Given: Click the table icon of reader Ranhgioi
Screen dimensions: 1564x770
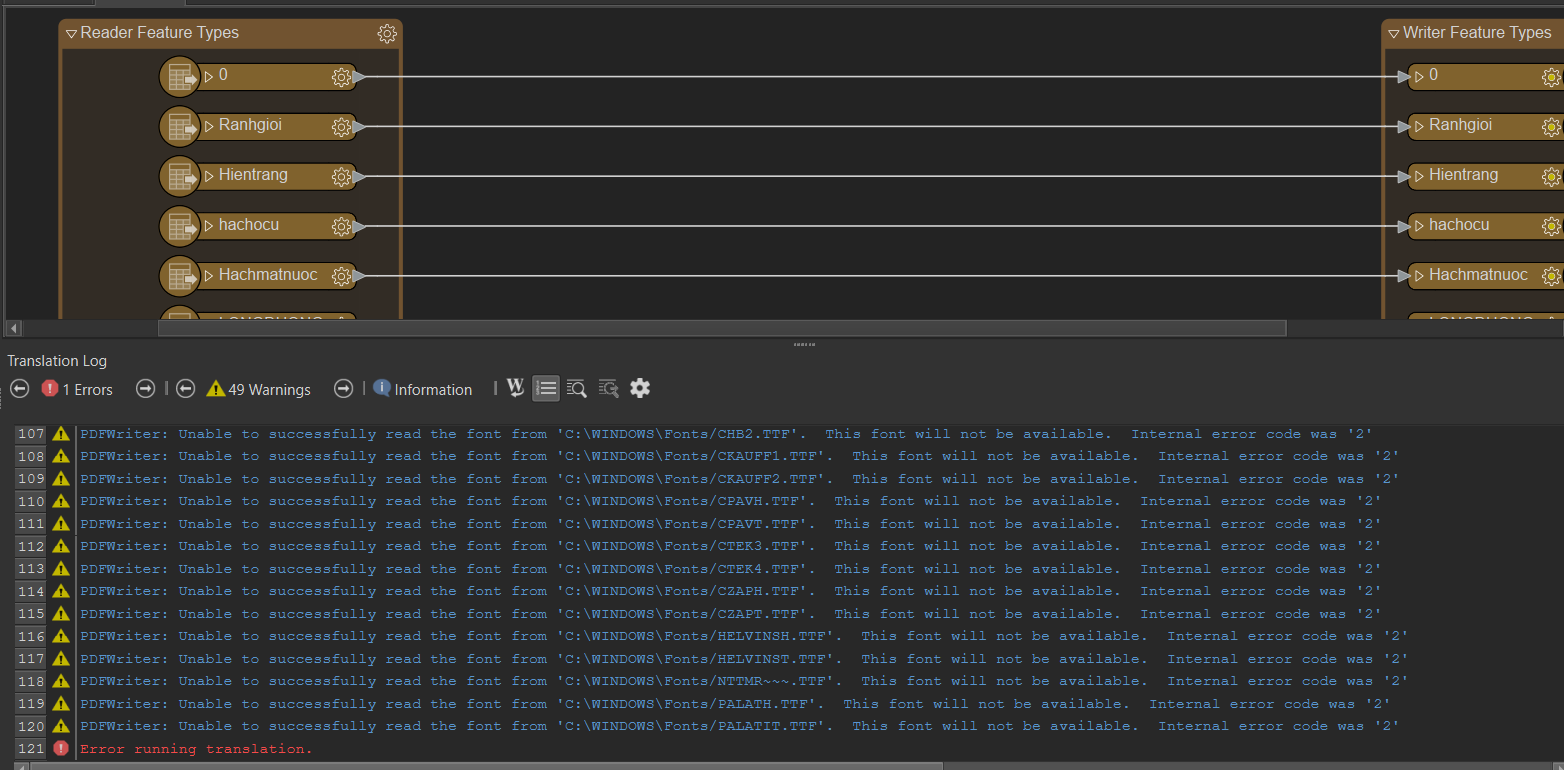Looking at the screenshot, I should (180, 127).
